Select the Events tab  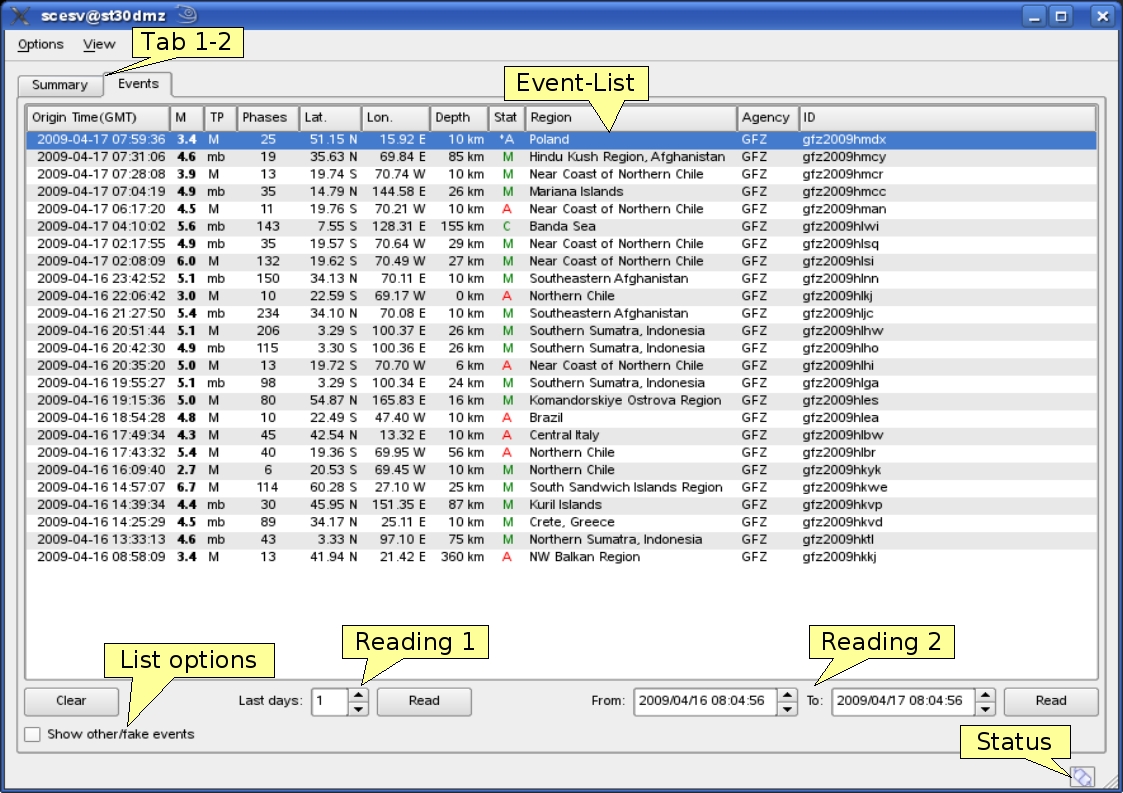tap(139, 84)
